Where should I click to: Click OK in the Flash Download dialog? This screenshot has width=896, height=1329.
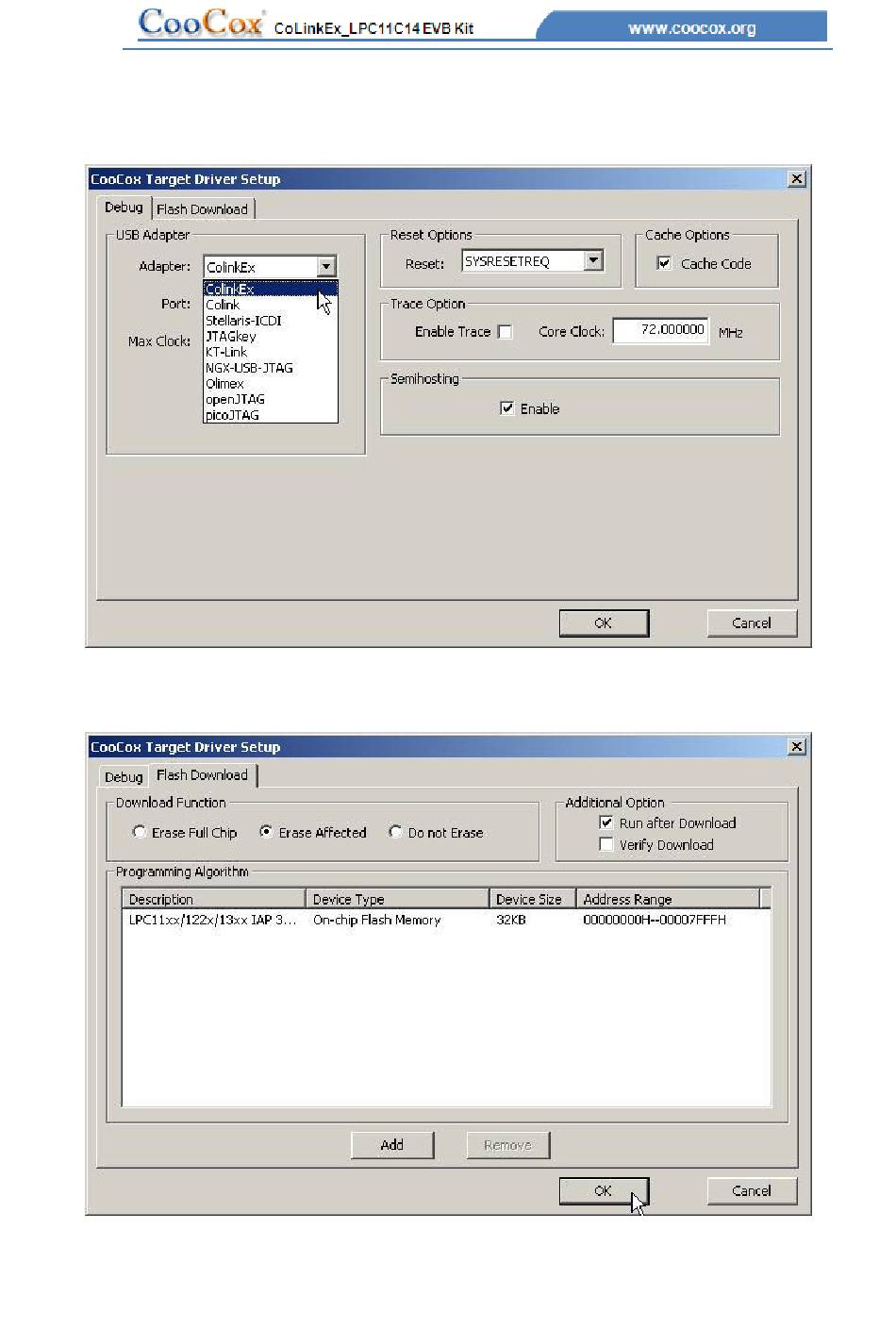[604, 1190]
